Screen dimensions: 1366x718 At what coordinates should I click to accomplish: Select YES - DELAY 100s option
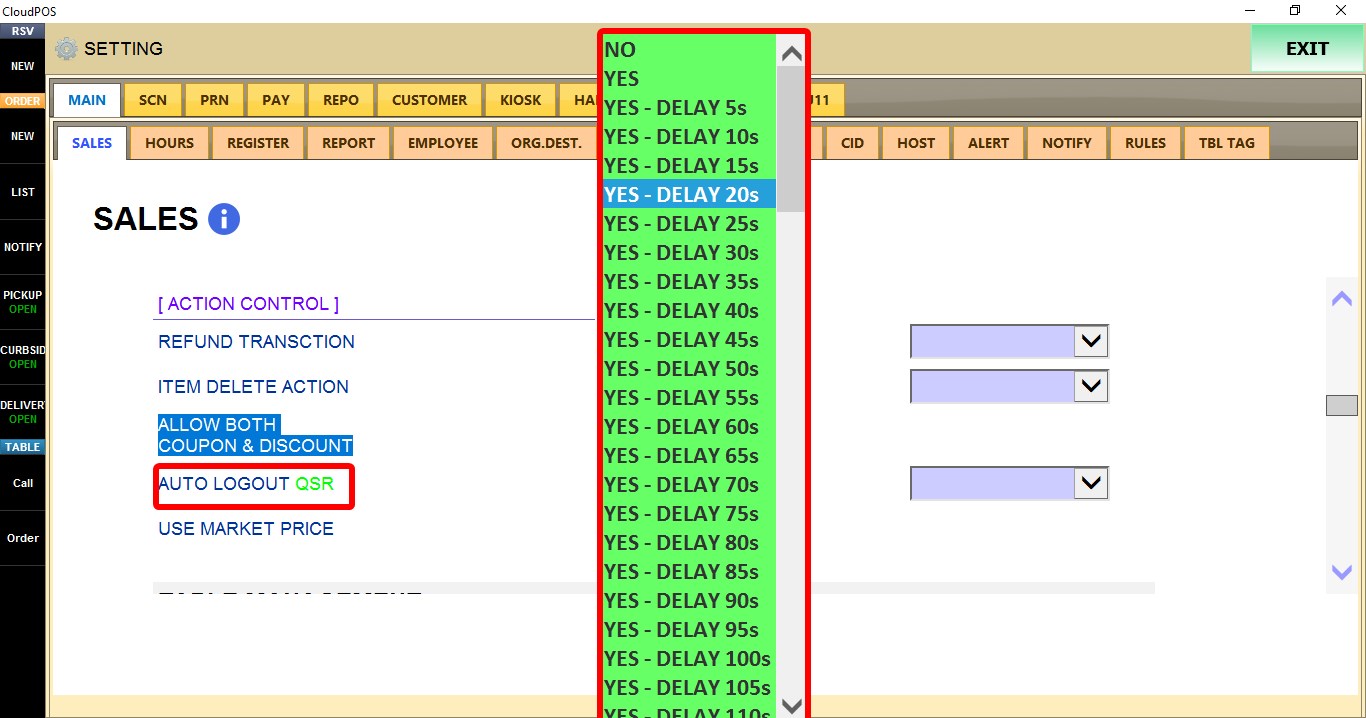[689, 658]
